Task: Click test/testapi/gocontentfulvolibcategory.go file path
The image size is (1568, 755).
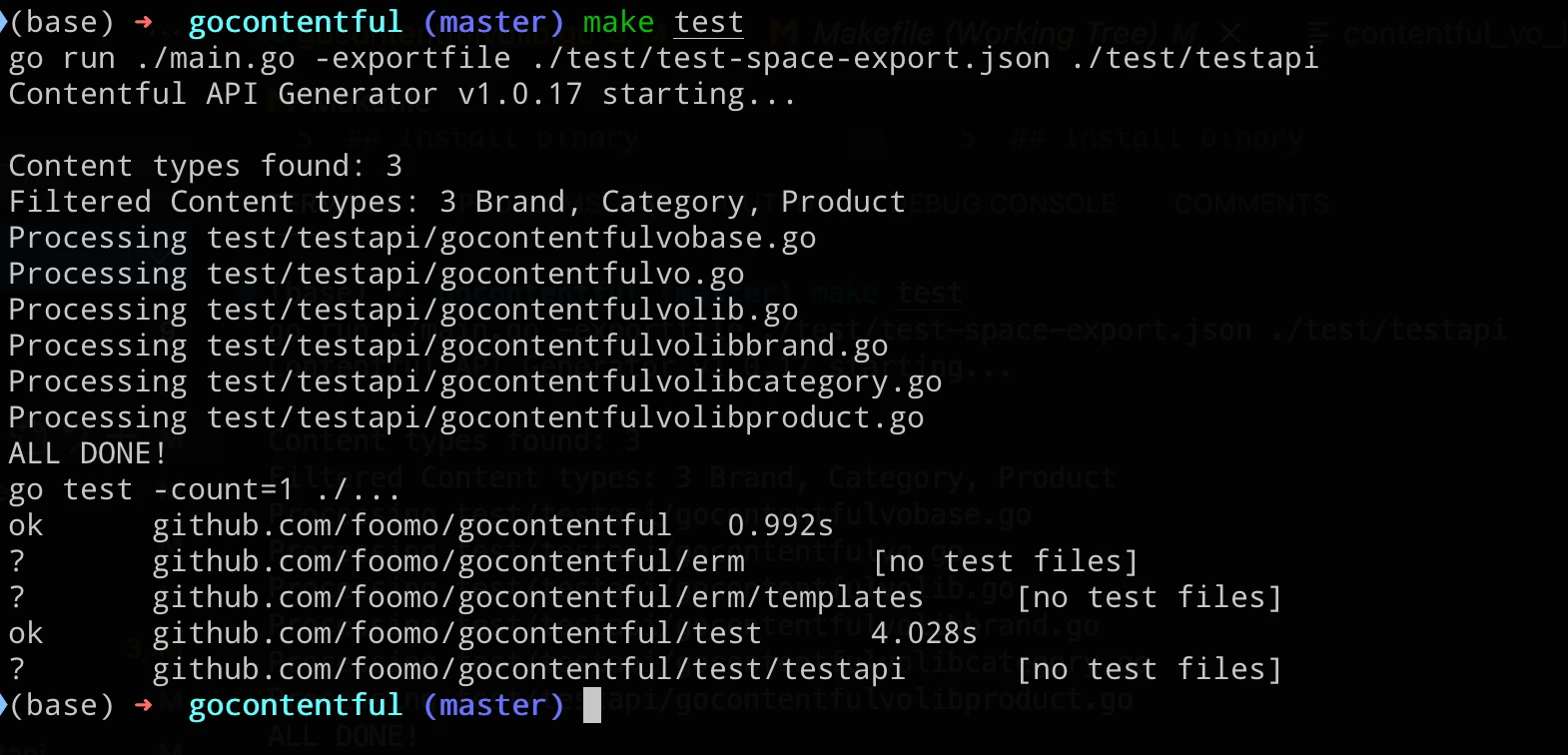Action: (x=574, y=381)
